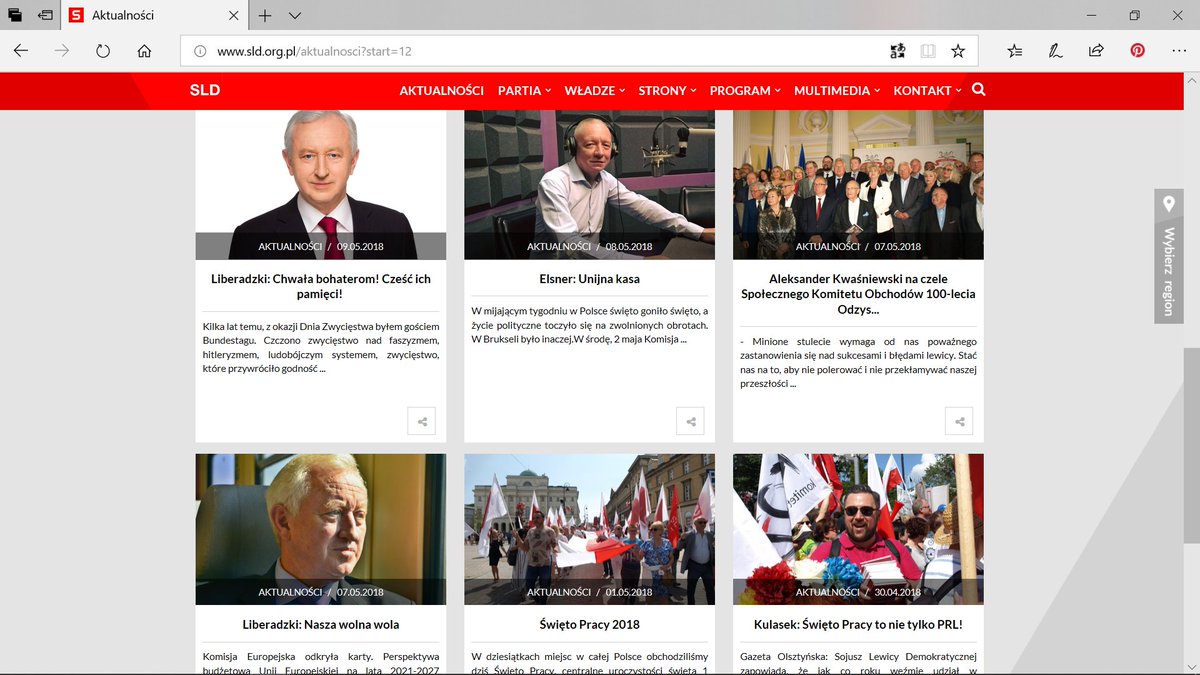Click Elsner radio studio photo thumbnail
1200x675 pixels.
point(589,185)
